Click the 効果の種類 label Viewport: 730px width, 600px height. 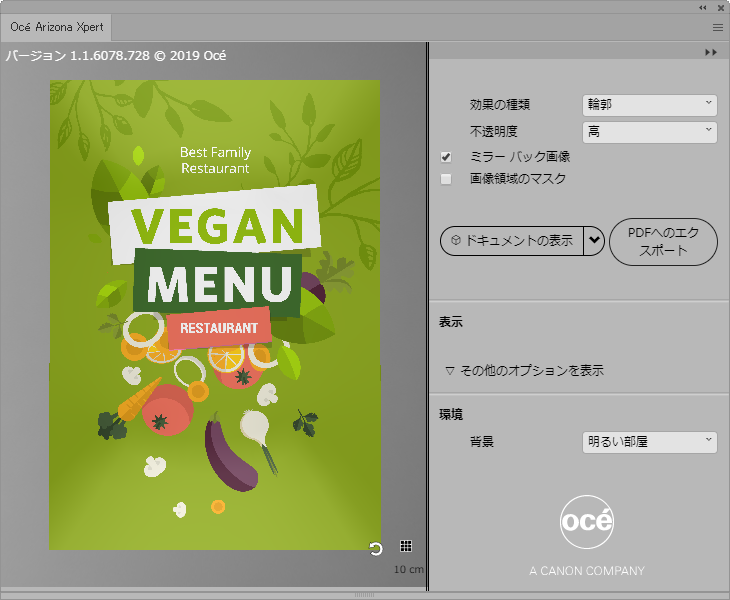click(x=500, y=105)
